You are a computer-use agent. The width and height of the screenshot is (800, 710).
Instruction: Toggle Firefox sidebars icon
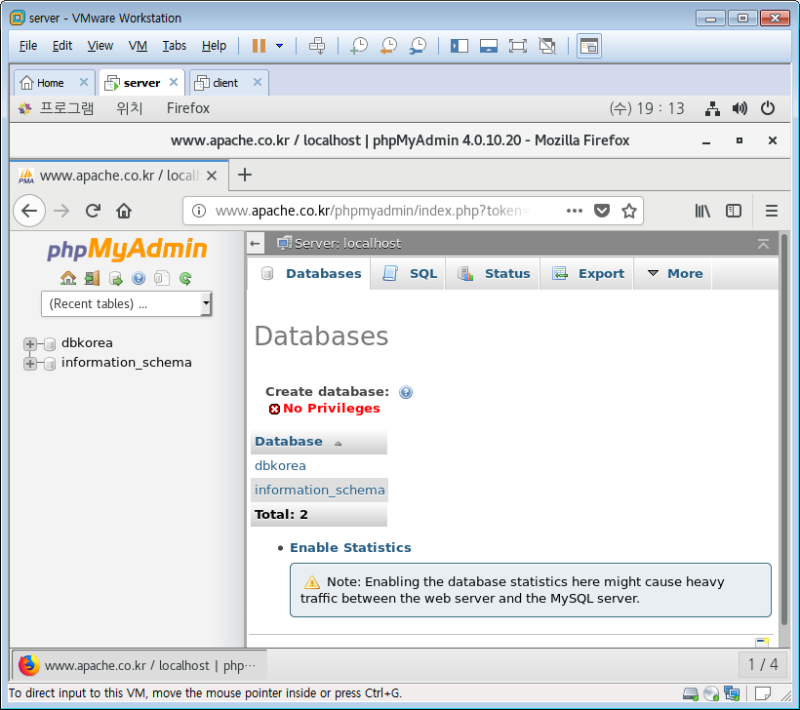point(734,211)
